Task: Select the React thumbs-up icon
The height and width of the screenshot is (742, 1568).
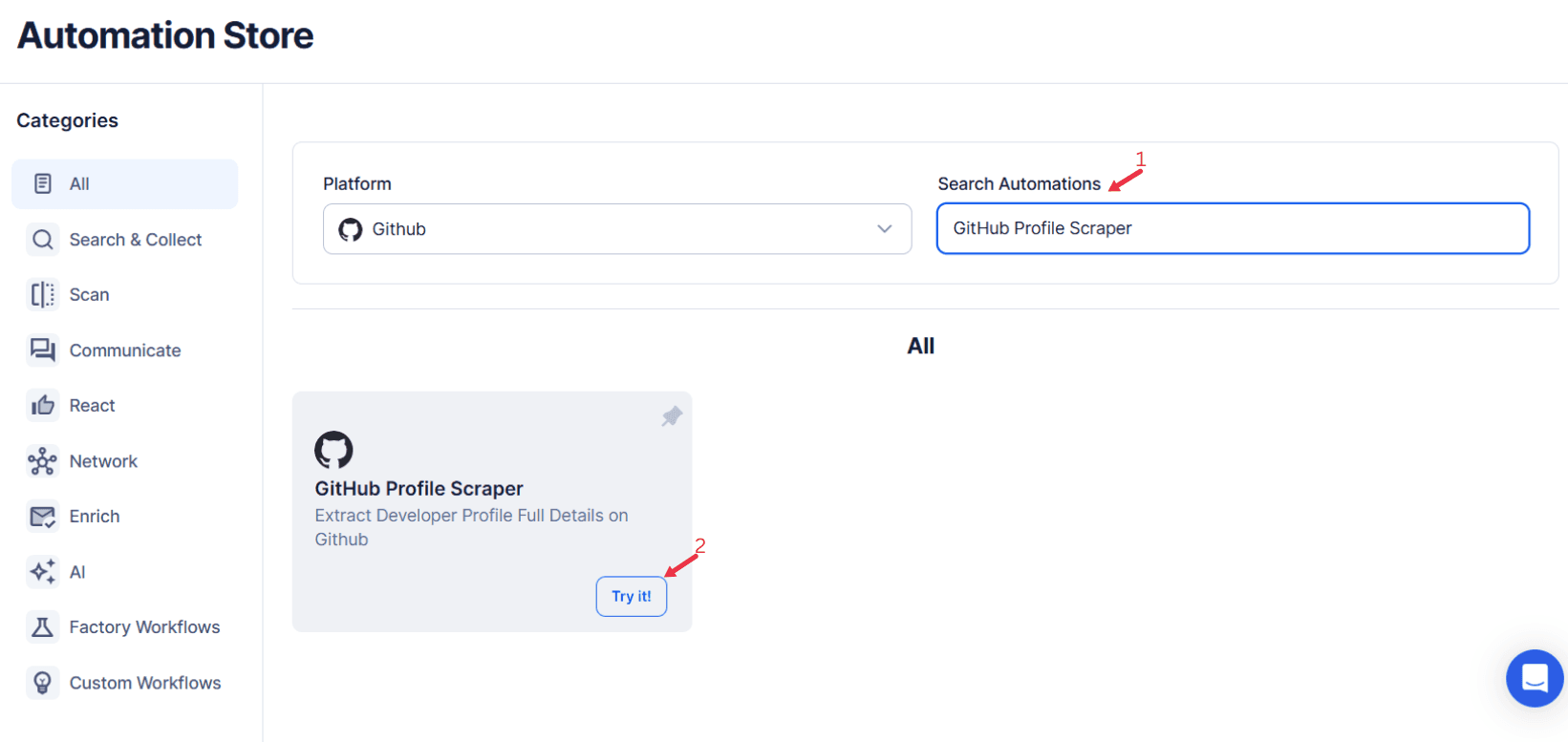Action: click(x=43, y=405)
